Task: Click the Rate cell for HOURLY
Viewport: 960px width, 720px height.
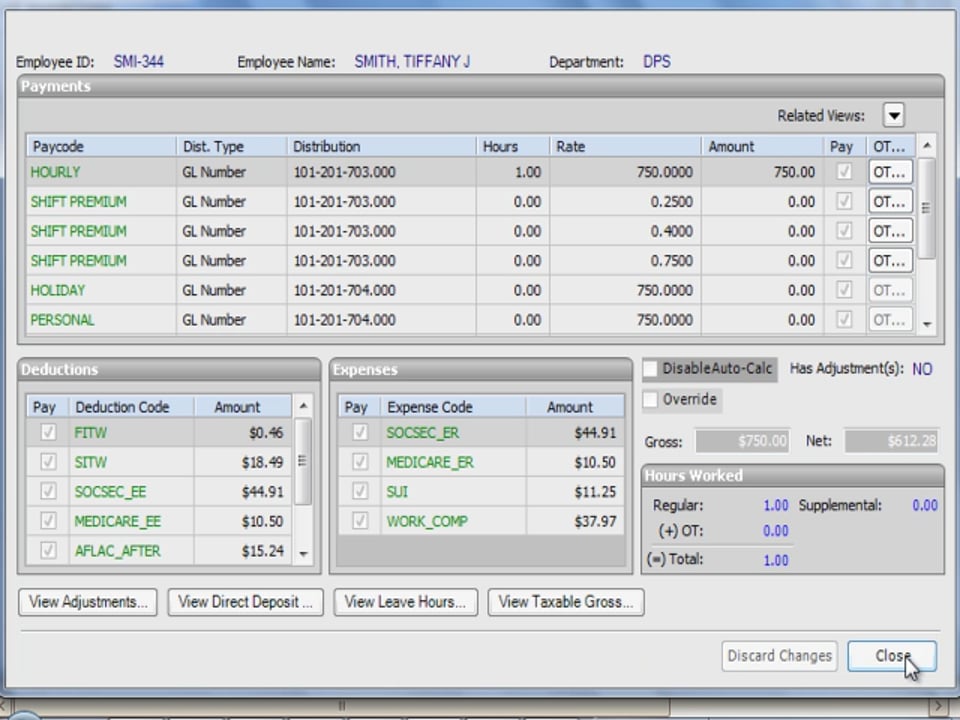Action: point(625,172)
